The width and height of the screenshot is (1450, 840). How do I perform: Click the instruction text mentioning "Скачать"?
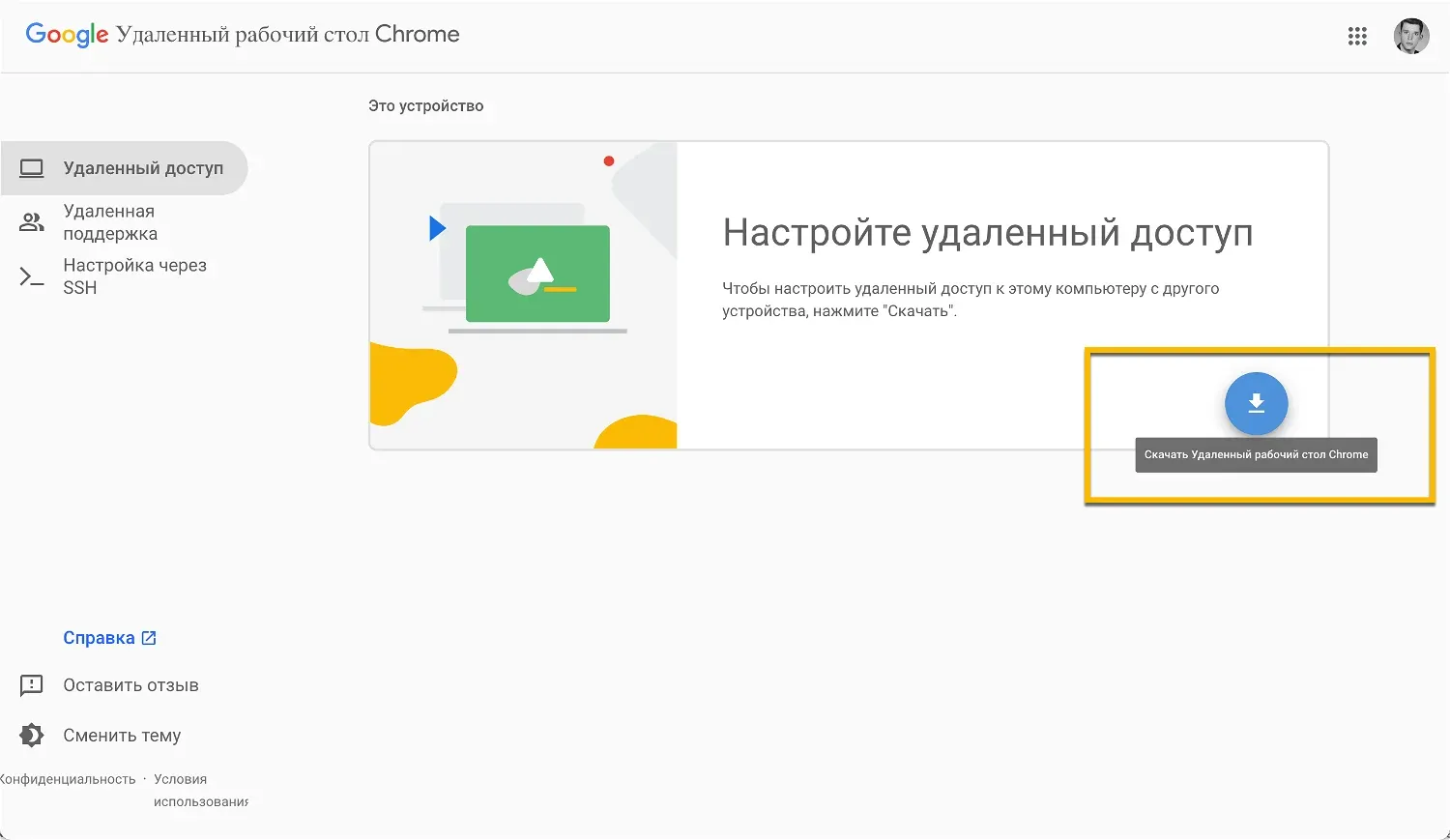971,300
